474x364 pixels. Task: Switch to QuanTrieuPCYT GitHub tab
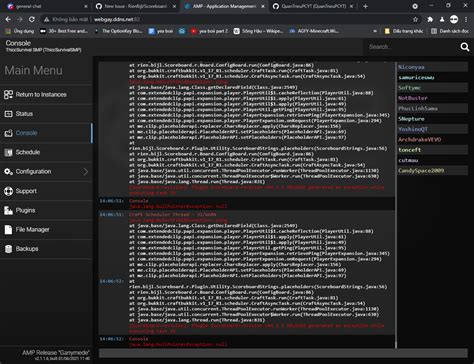click(313, 6)
